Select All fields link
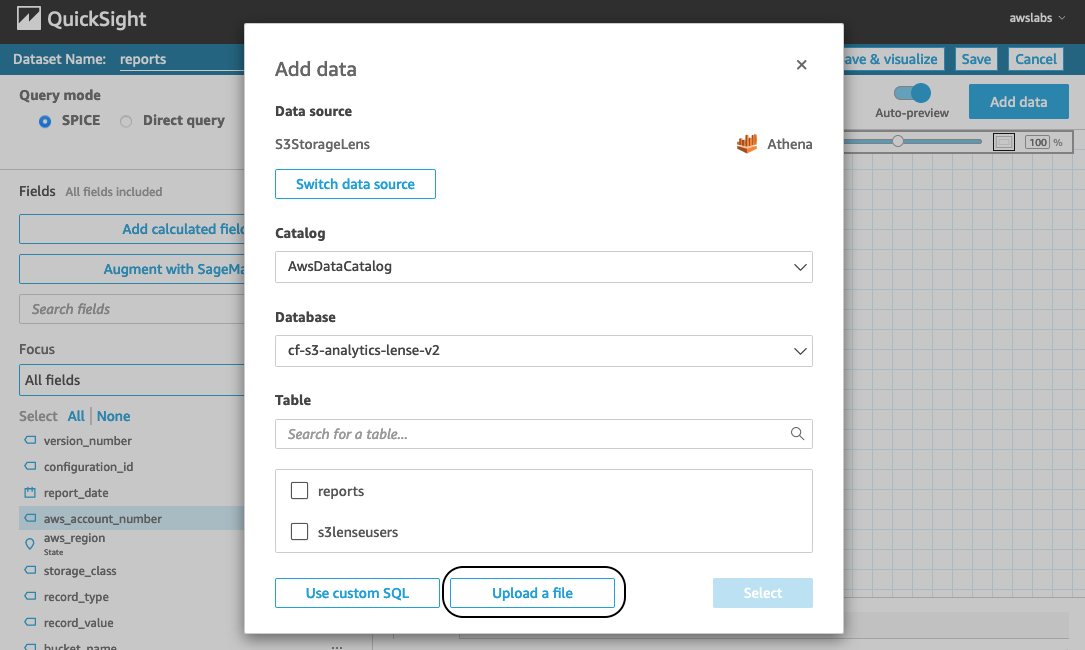1085x650 pixels. pyautogui.click(x=76, y=416)
